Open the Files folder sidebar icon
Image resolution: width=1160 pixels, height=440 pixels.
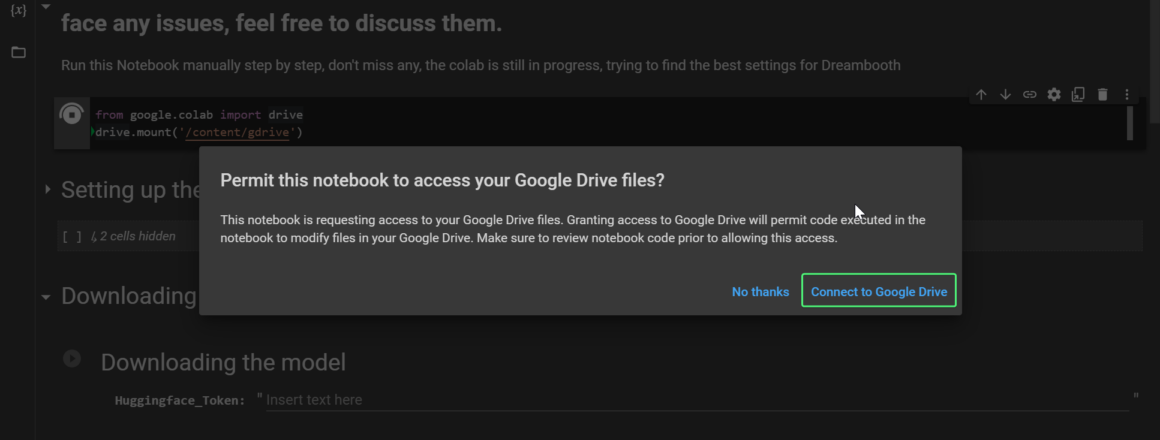coord(18,52)
